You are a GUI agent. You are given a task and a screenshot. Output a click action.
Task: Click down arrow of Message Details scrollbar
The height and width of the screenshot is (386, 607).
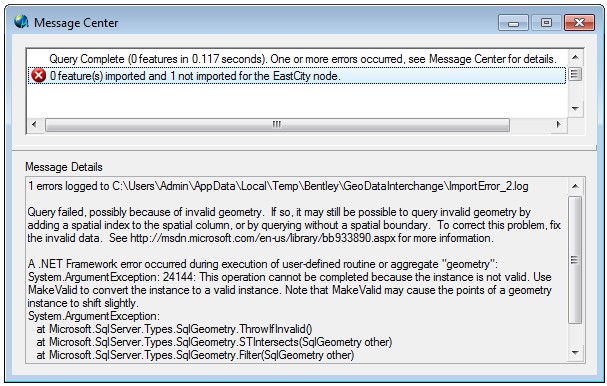pos(575,353)
